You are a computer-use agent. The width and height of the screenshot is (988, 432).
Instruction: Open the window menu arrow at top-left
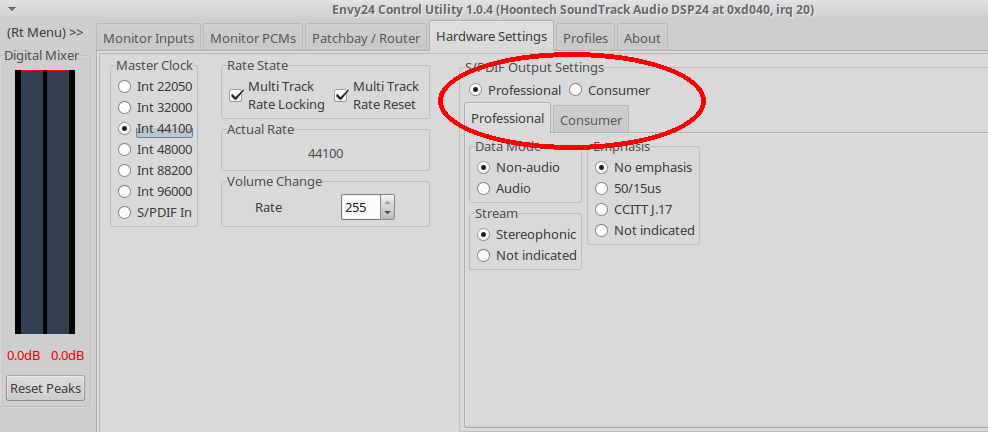tap(11, 9)
